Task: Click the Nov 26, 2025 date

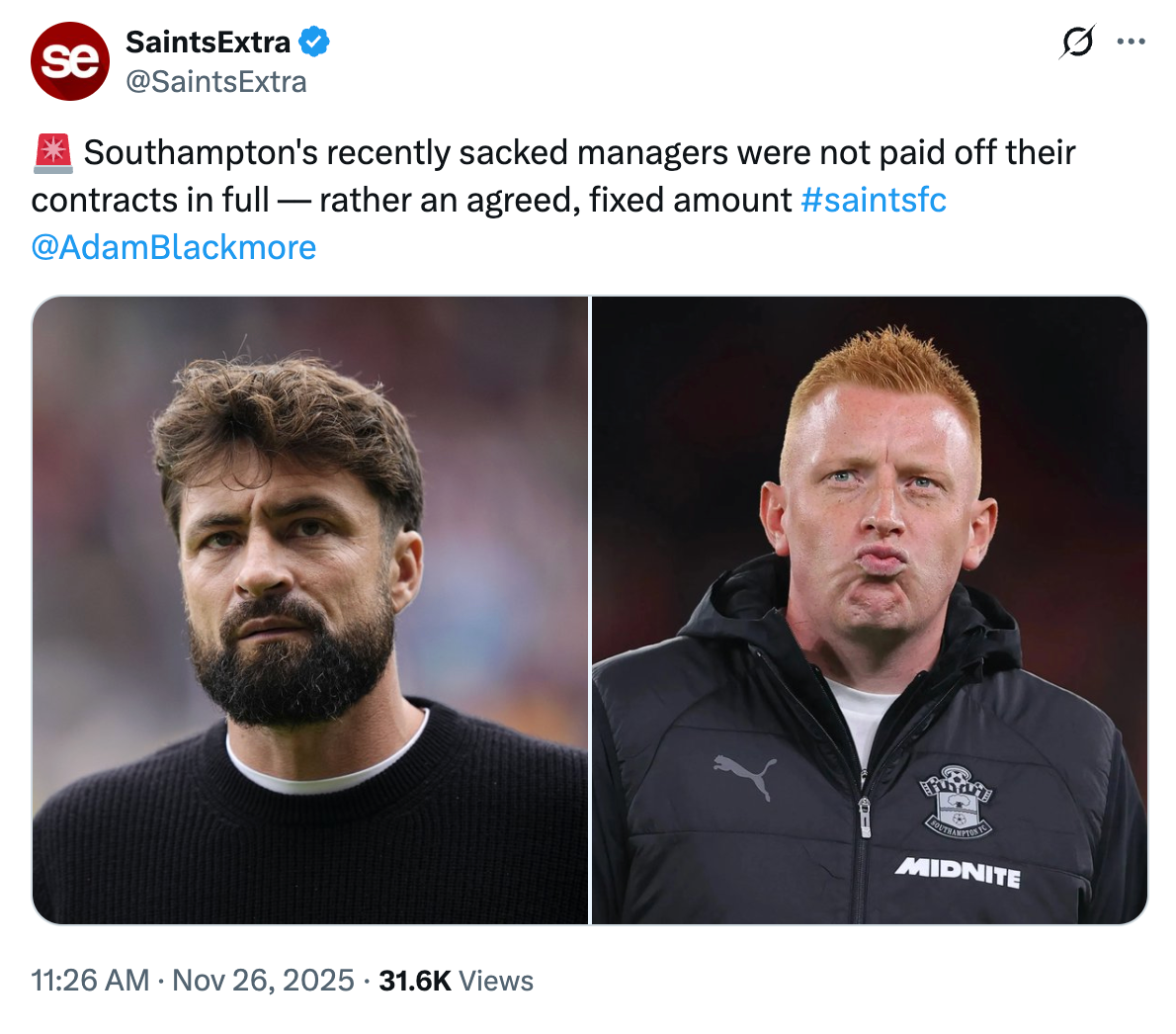Action: coord(263,981)
